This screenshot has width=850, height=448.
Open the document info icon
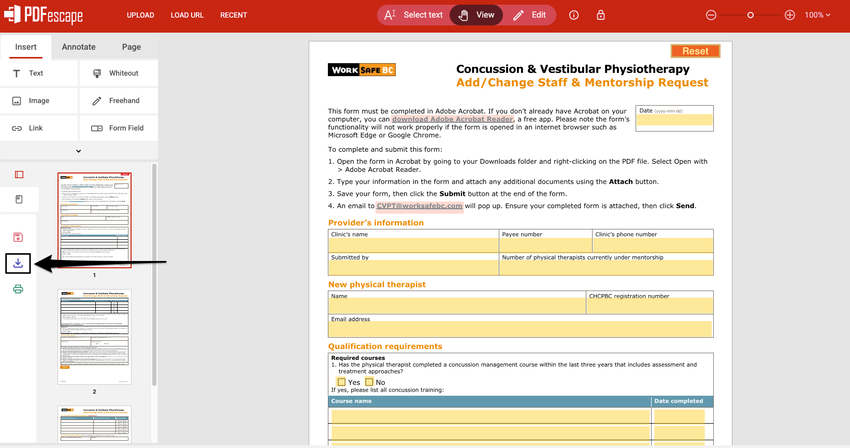574,15
